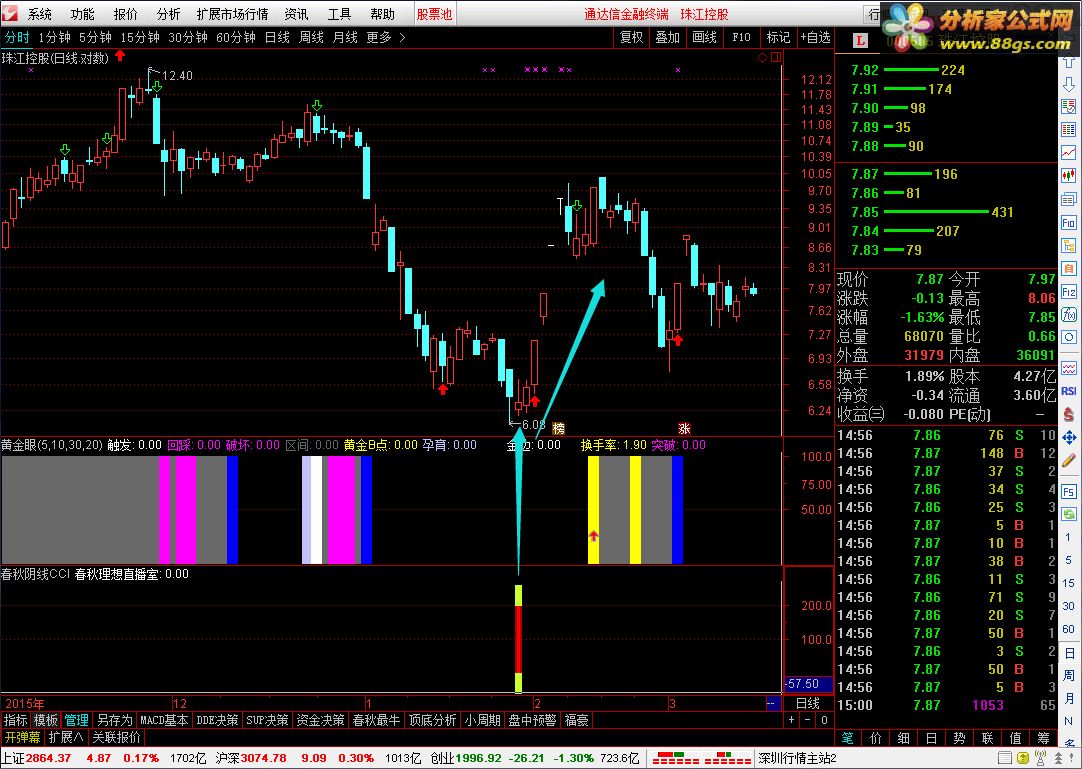Click the 深圳行情主站2 server label
The height and width of the screenshot is (769, 1082).
(x=797, y=758)
